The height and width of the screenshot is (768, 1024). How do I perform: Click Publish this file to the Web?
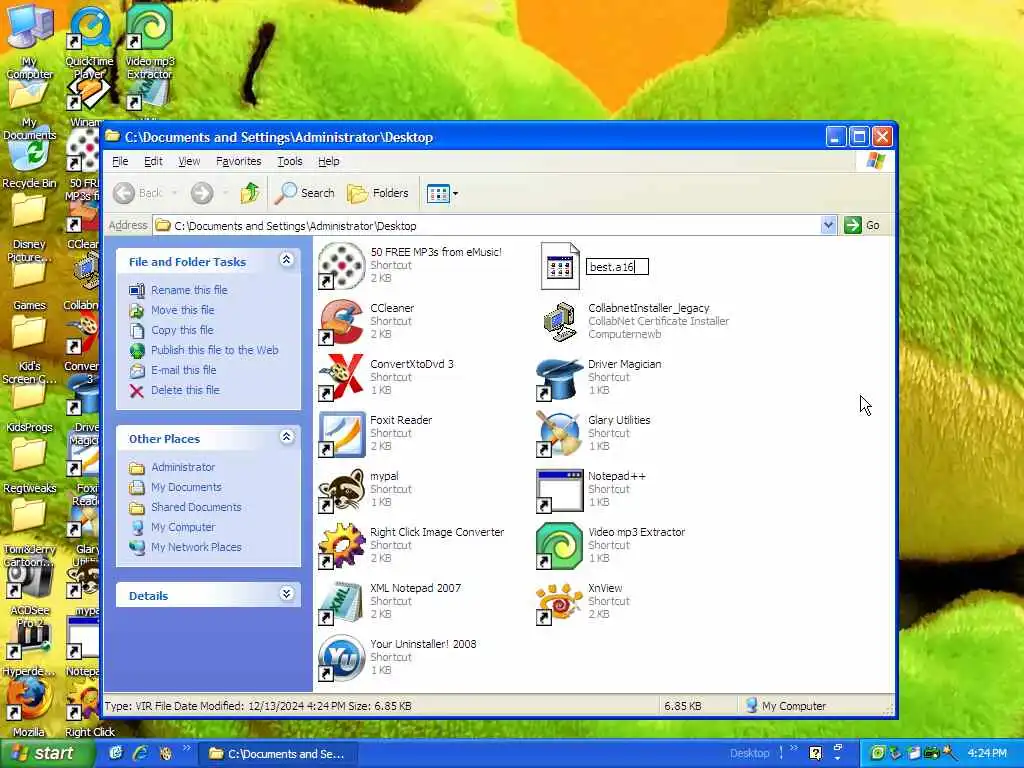pos(215,350)
